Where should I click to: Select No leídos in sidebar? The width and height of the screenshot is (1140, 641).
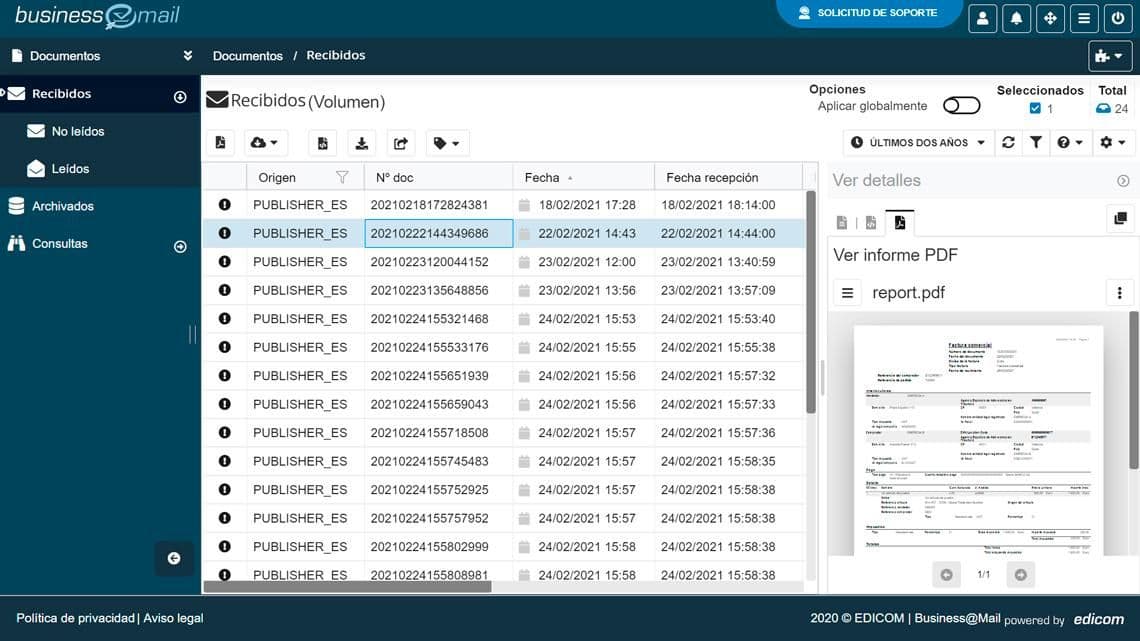coord(77,131)
